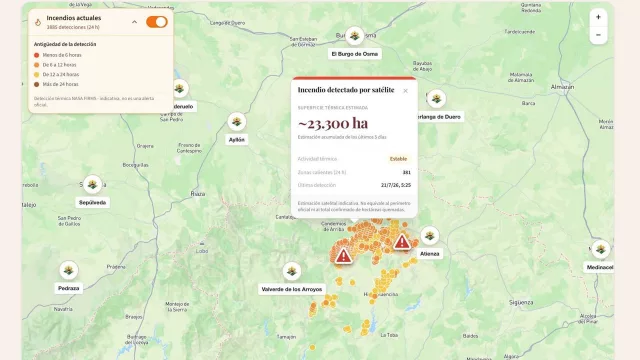Click the brown Más de 24 horas swatch
Image resolution: width=640 pixels, height=360 pixels.
(36, 84)
